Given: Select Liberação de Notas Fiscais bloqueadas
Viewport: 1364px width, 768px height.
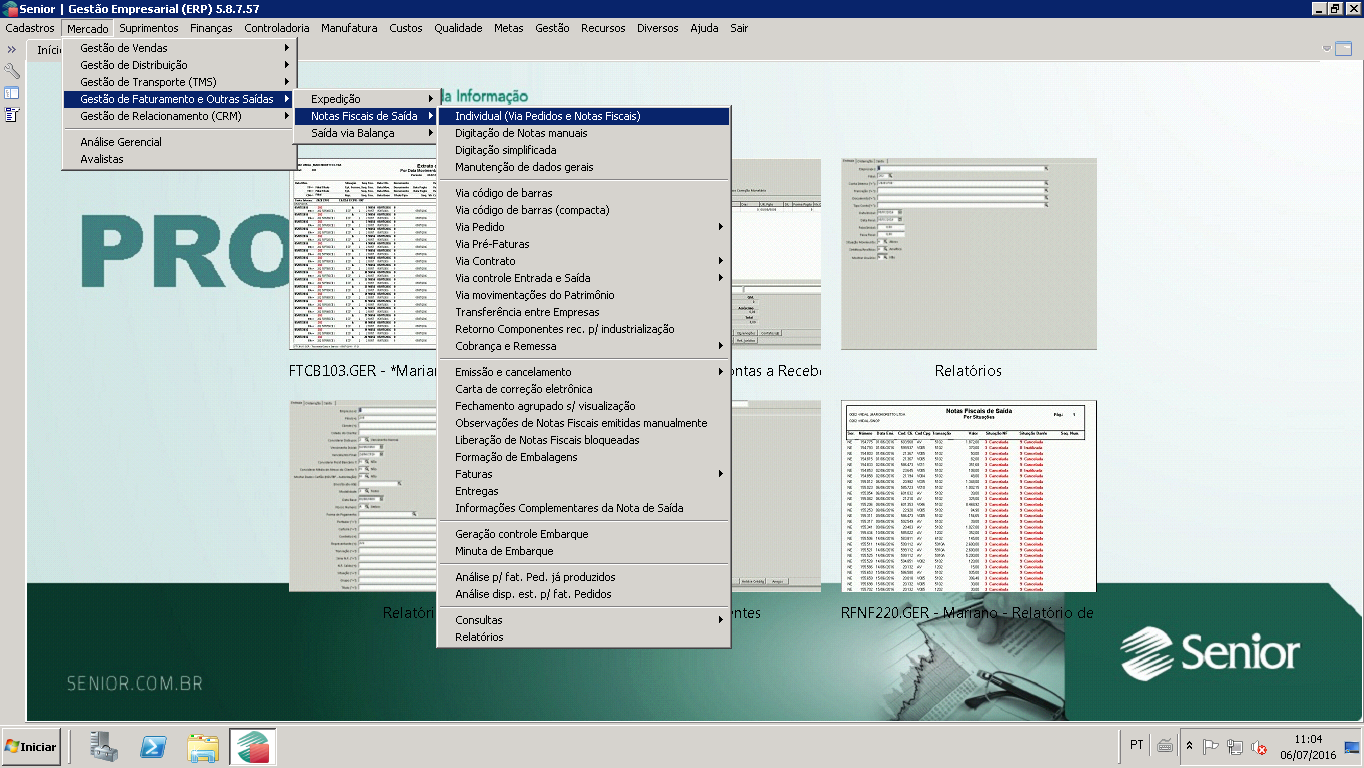Looking at the screenshot, I should 584,440.
